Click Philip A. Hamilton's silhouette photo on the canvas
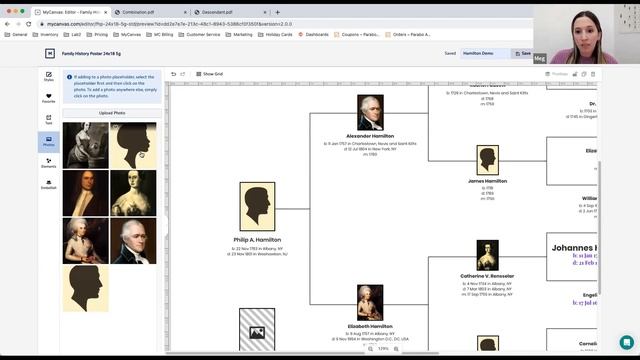640x360 pixels. (257, 207)
